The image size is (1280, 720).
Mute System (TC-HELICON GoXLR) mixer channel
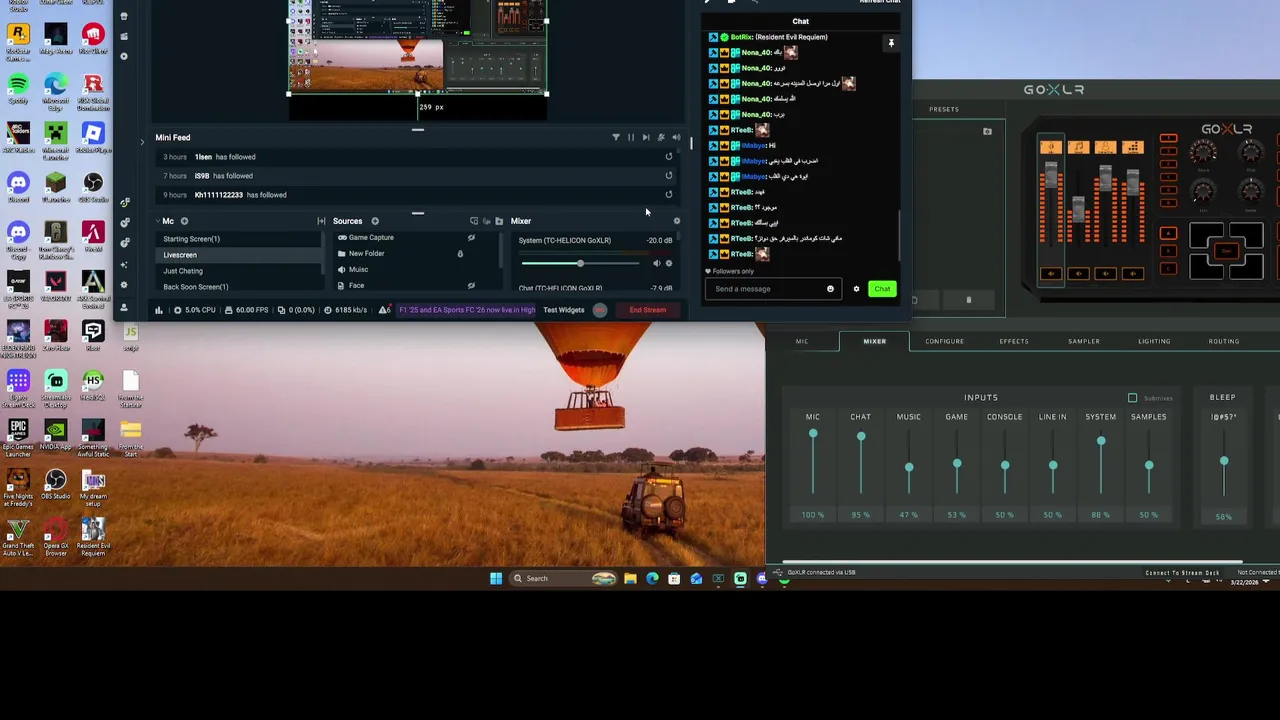tap(657, 264)
